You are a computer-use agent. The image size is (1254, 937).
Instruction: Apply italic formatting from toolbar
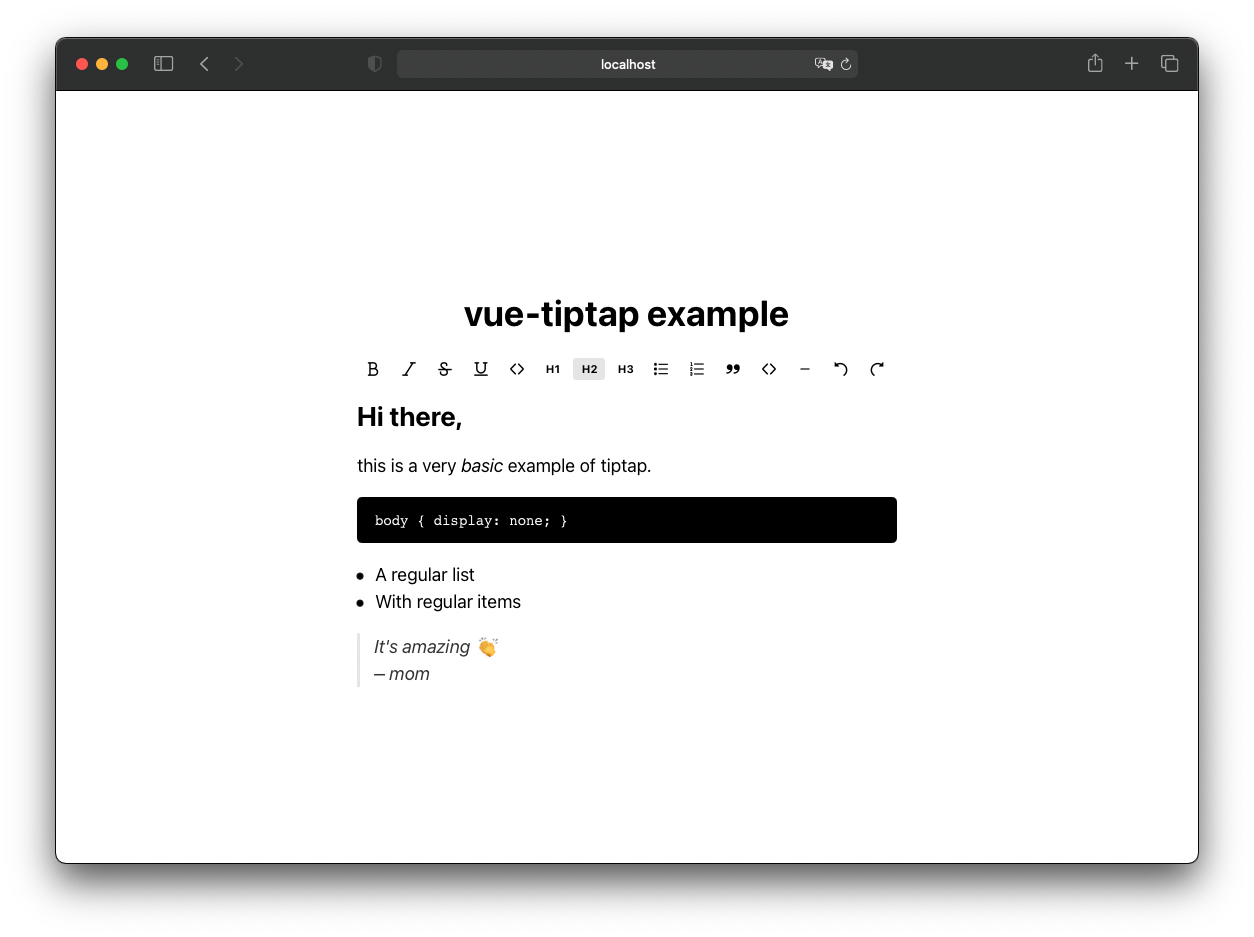(409, 369)
